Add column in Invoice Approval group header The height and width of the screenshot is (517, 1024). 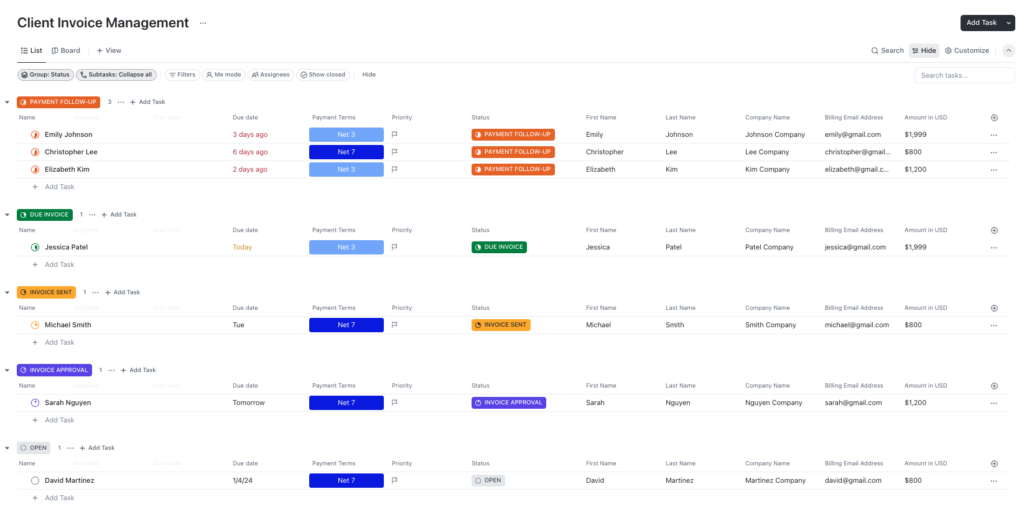click(x=994, y=386)
